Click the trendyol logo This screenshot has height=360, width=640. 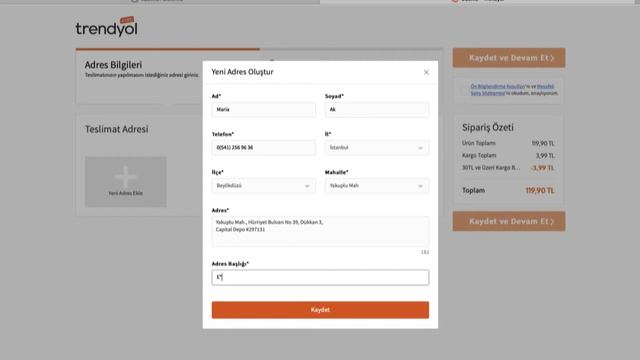[x=106, y=27]
